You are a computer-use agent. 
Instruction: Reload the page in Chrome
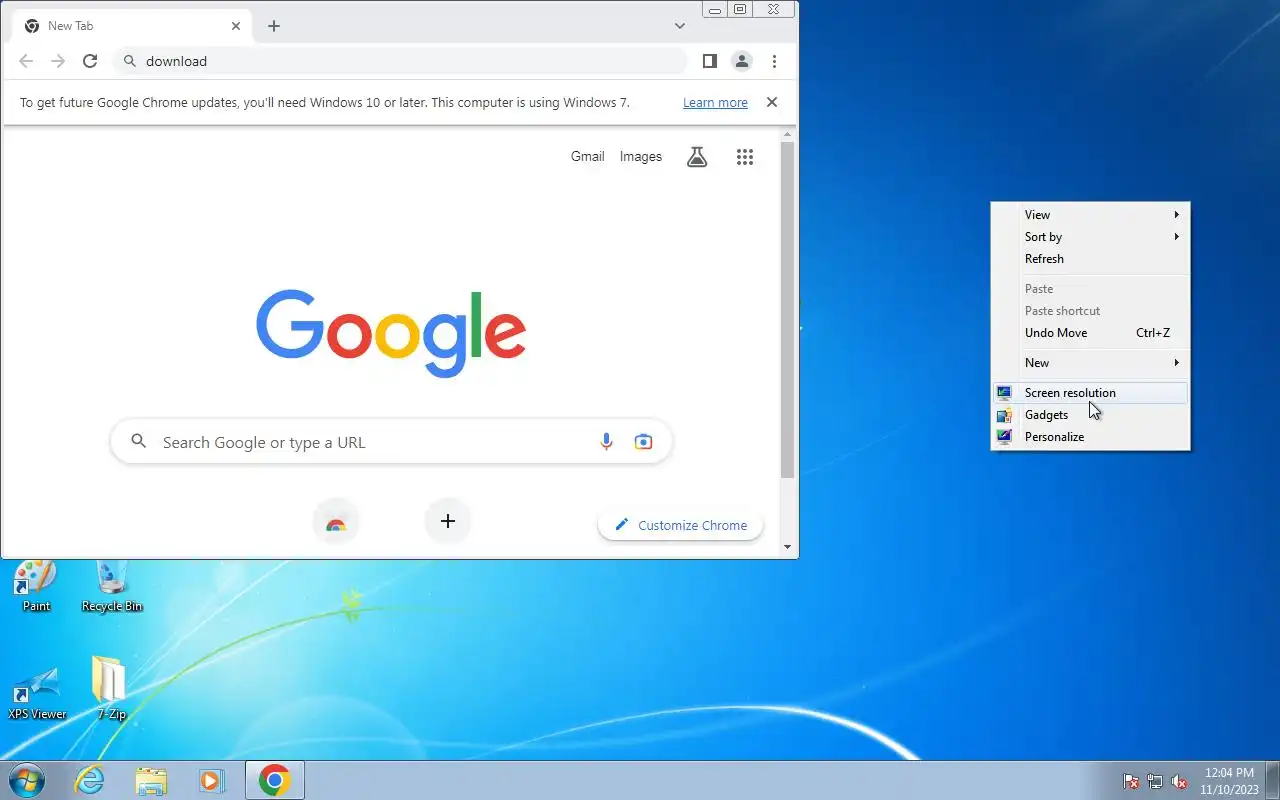tap(90, 61)
